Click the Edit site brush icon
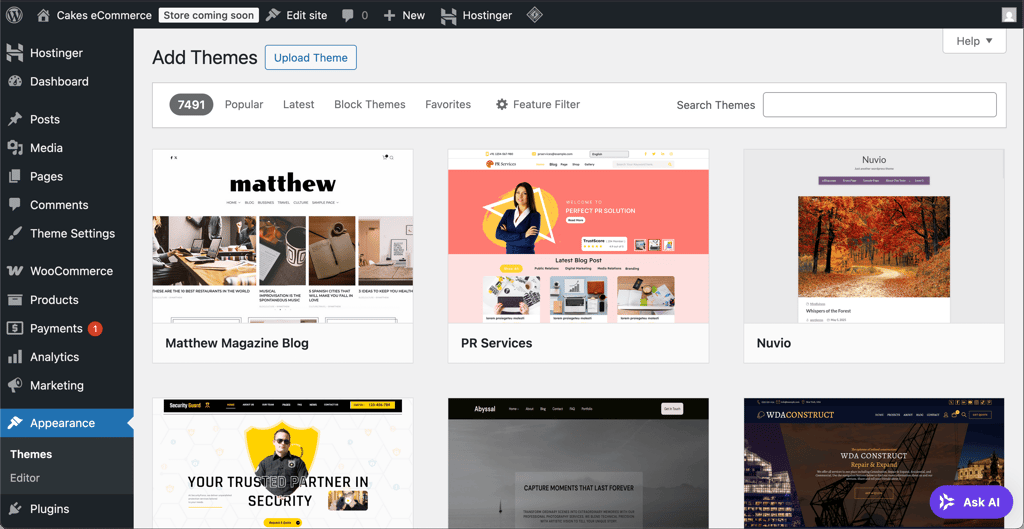 tap(274, 15)
